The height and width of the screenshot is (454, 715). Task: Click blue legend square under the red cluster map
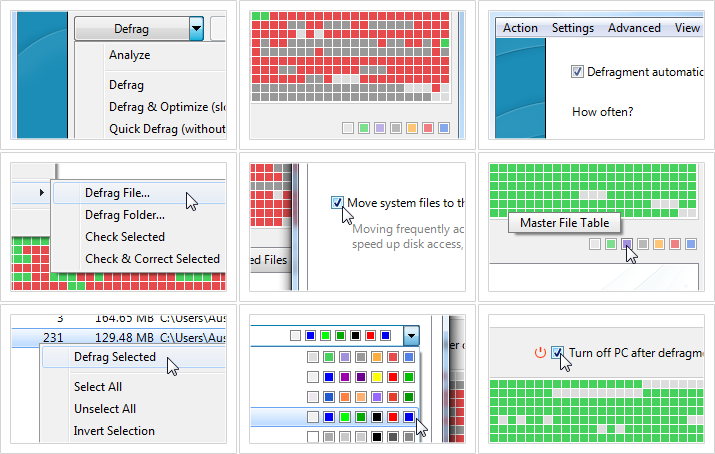443,128
